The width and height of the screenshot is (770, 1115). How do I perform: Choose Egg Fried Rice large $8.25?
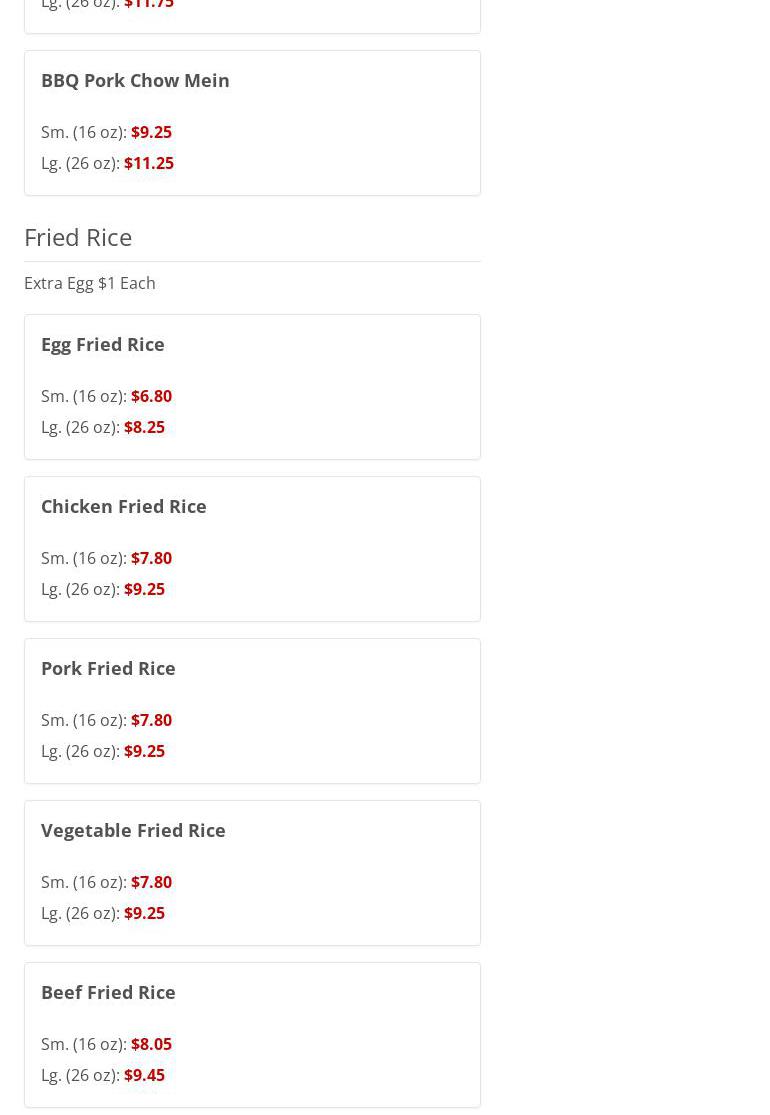pos(144,427)
